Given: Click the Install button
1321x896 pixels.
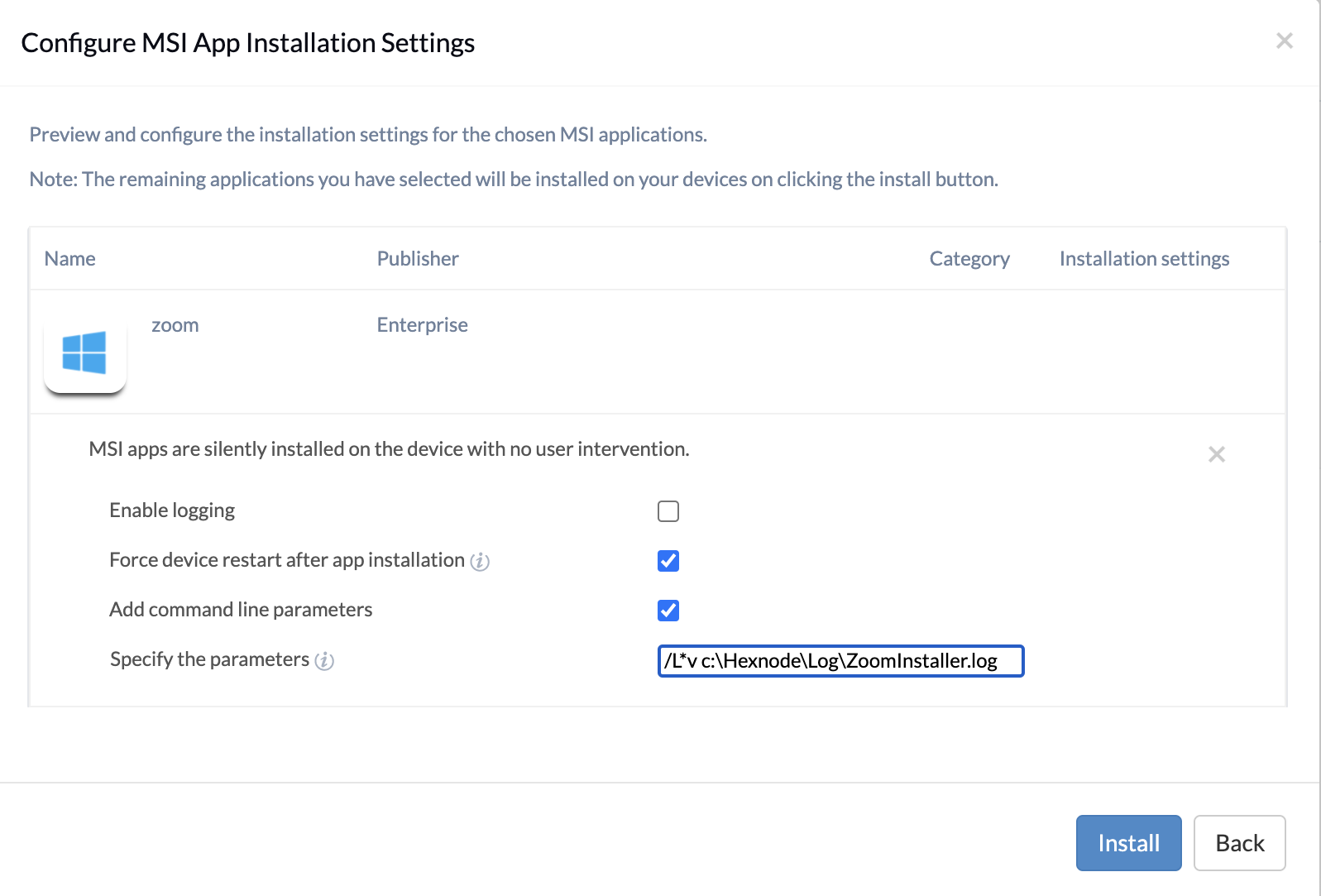Looking at the screenshot, I should click(1128, 843).
